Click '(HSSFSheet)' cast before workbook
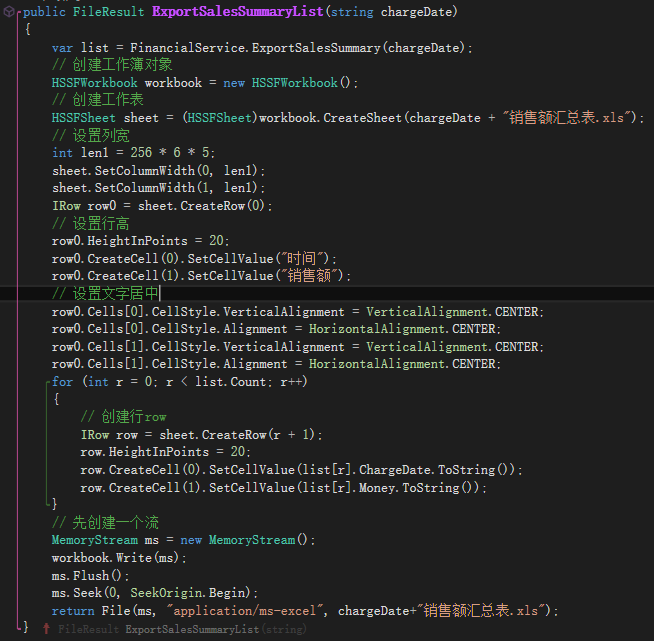This screenshot has height=641, width=654. 220,118
